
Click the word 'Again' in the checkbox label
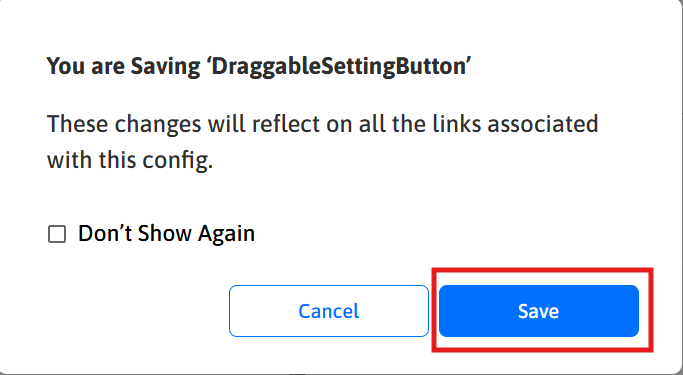point(226,234)
